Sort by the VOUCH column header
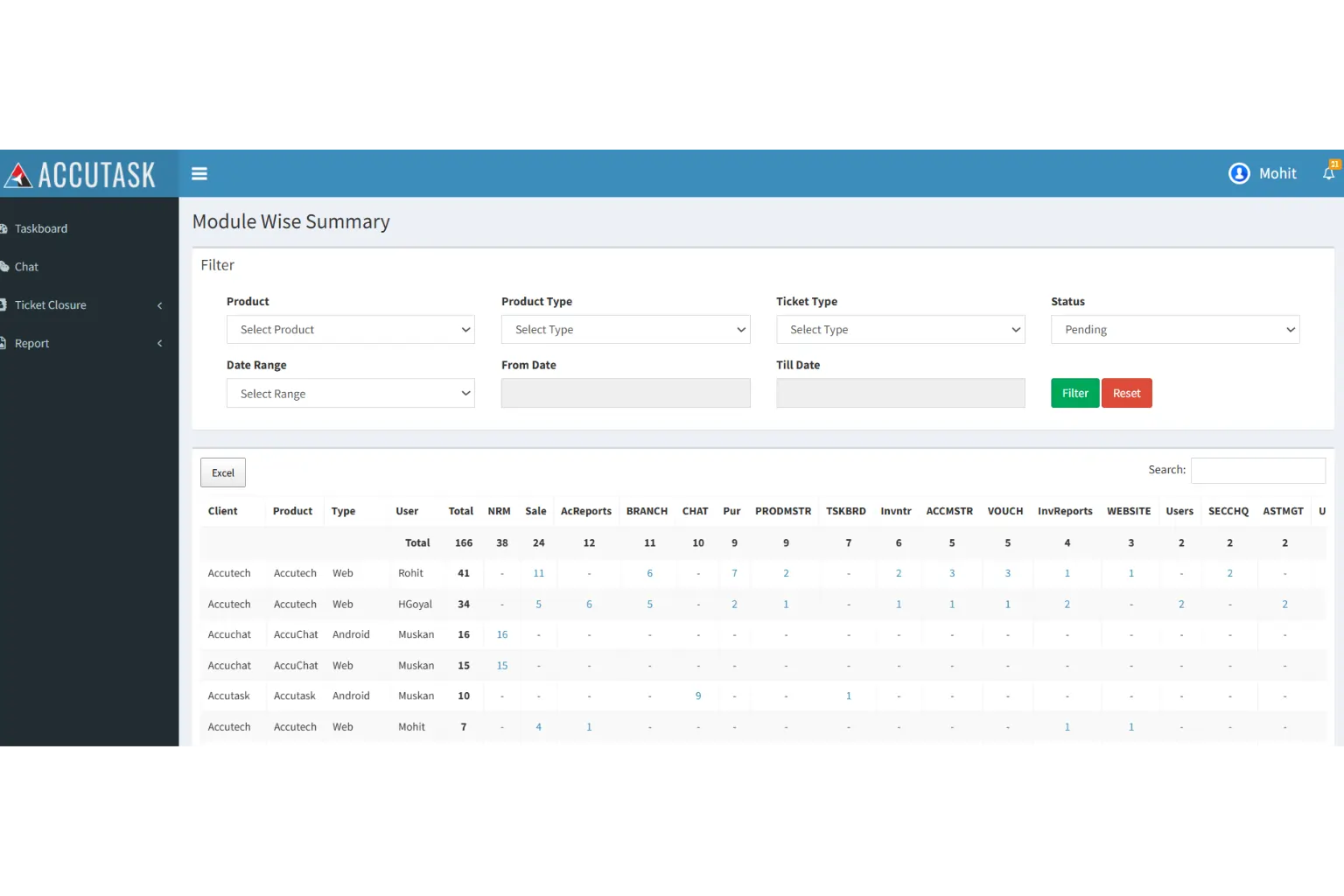 (1005, 511)
